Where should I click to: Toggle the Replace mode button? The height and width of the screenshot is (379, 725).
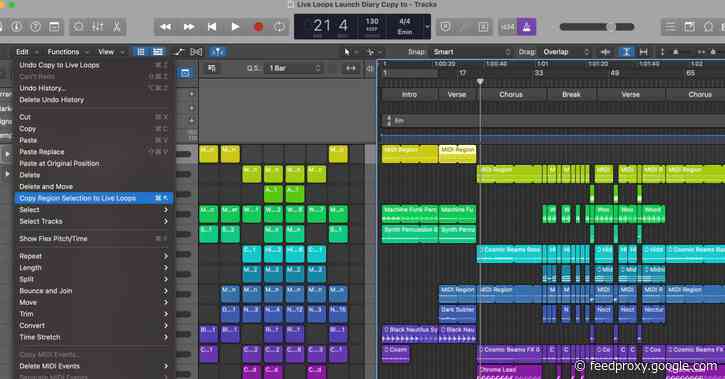tap(445, 27)
